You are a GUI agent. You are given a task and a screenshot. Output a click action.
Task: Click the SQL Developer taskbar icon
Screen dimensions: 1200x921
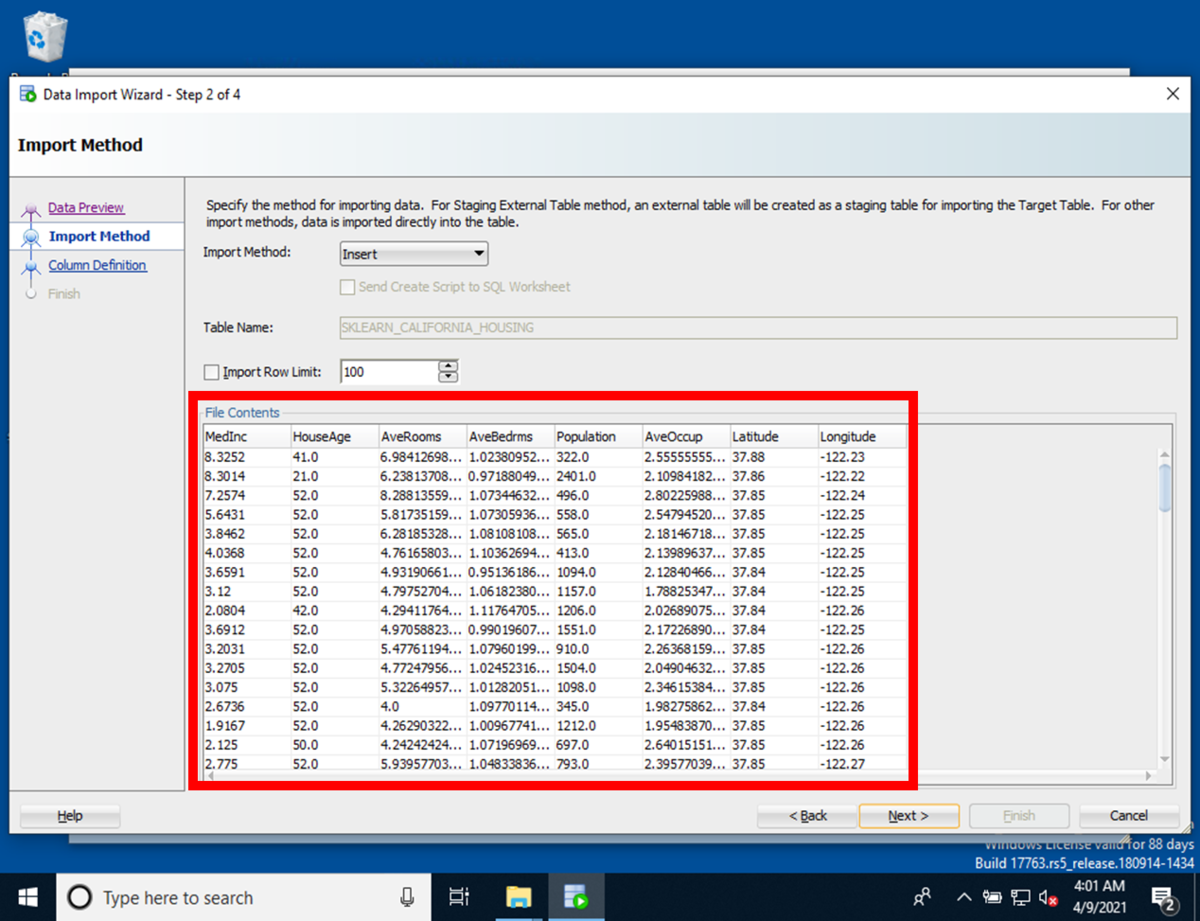click(x=575, y=896)
